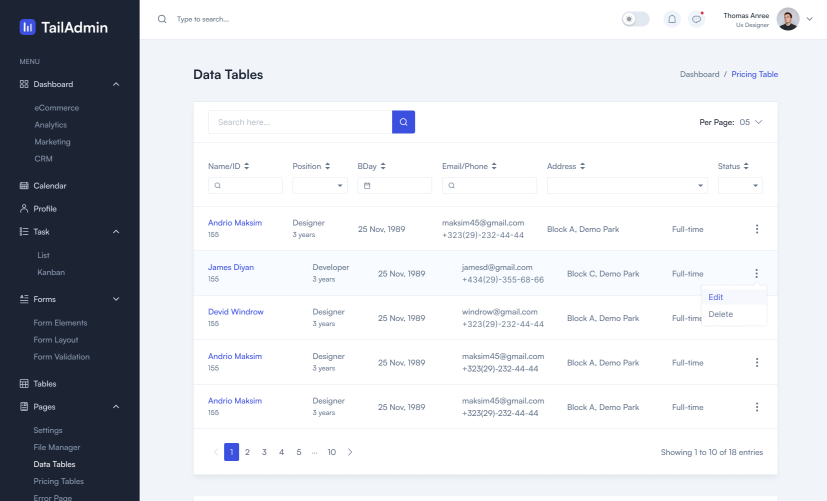The height and width of the screenshot is (501, 827).
Task: Open three-dot menu on fourth row Andrio Maksim
Action: pyautogui.click(x=757, y=362)
